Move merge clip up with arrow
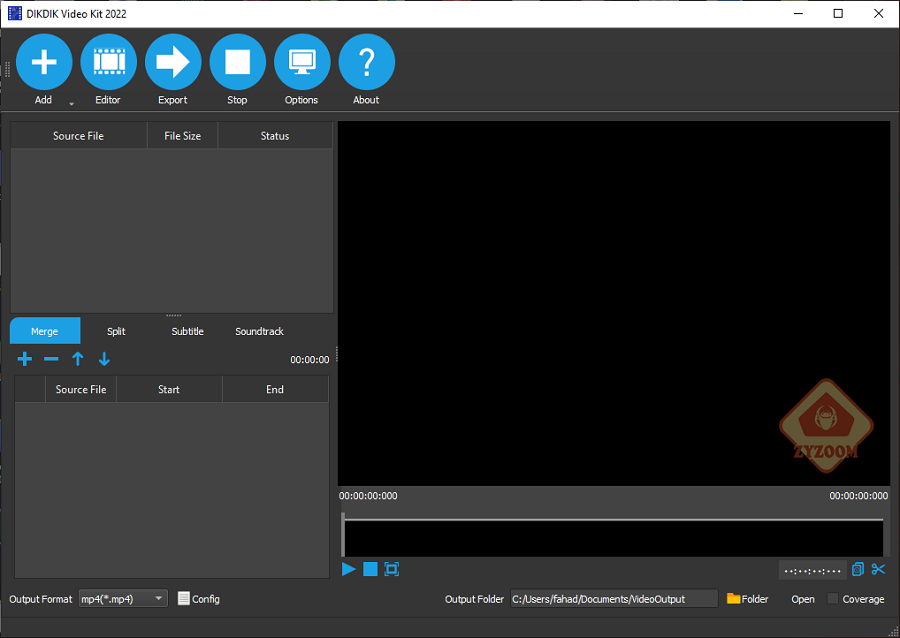The width and height of the screenshot is (900, 638). (x=77, y=359)
